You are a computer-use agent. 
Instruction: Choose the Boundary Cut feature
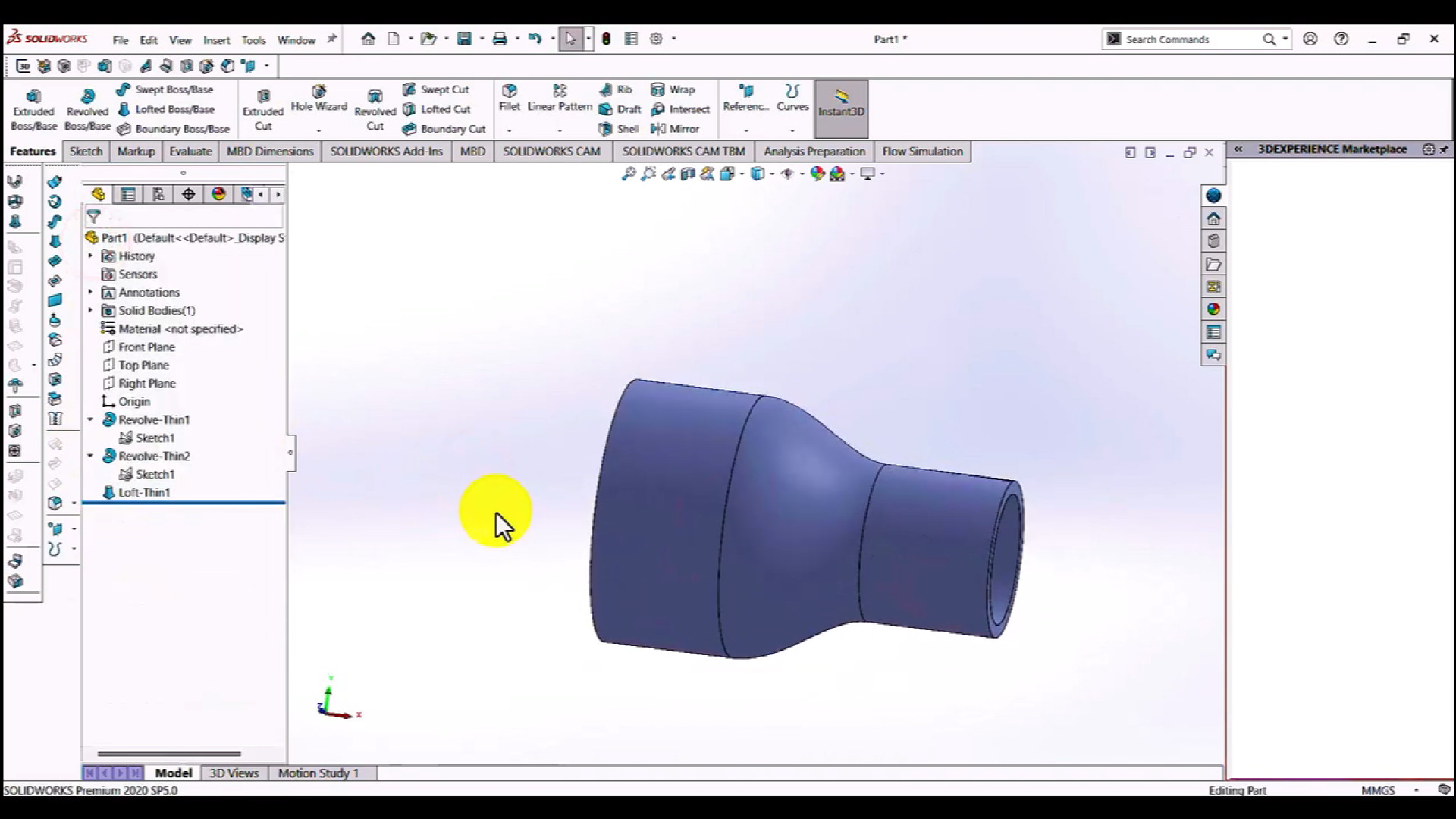click(444, 129)
